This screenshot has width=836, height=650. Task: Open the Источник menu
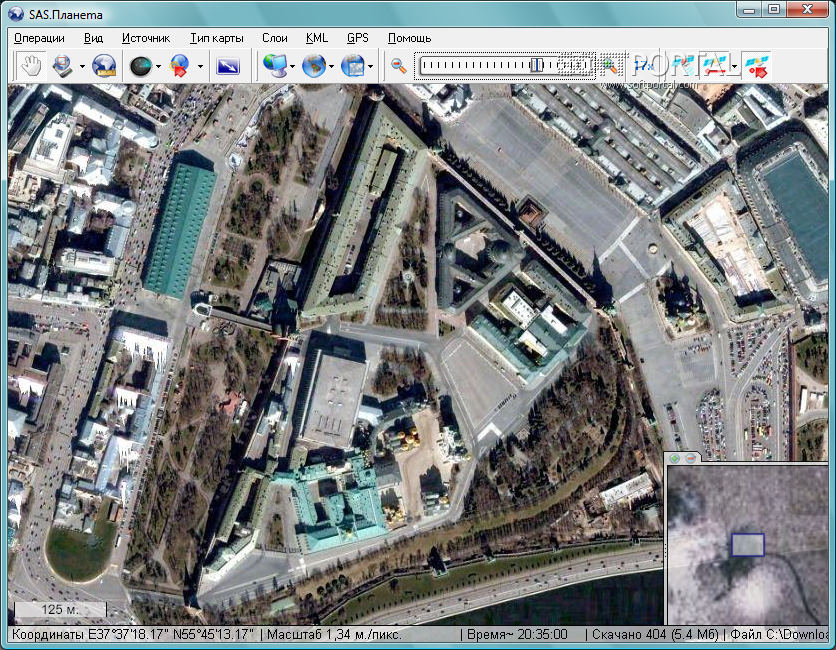click(x=146, y=38)
